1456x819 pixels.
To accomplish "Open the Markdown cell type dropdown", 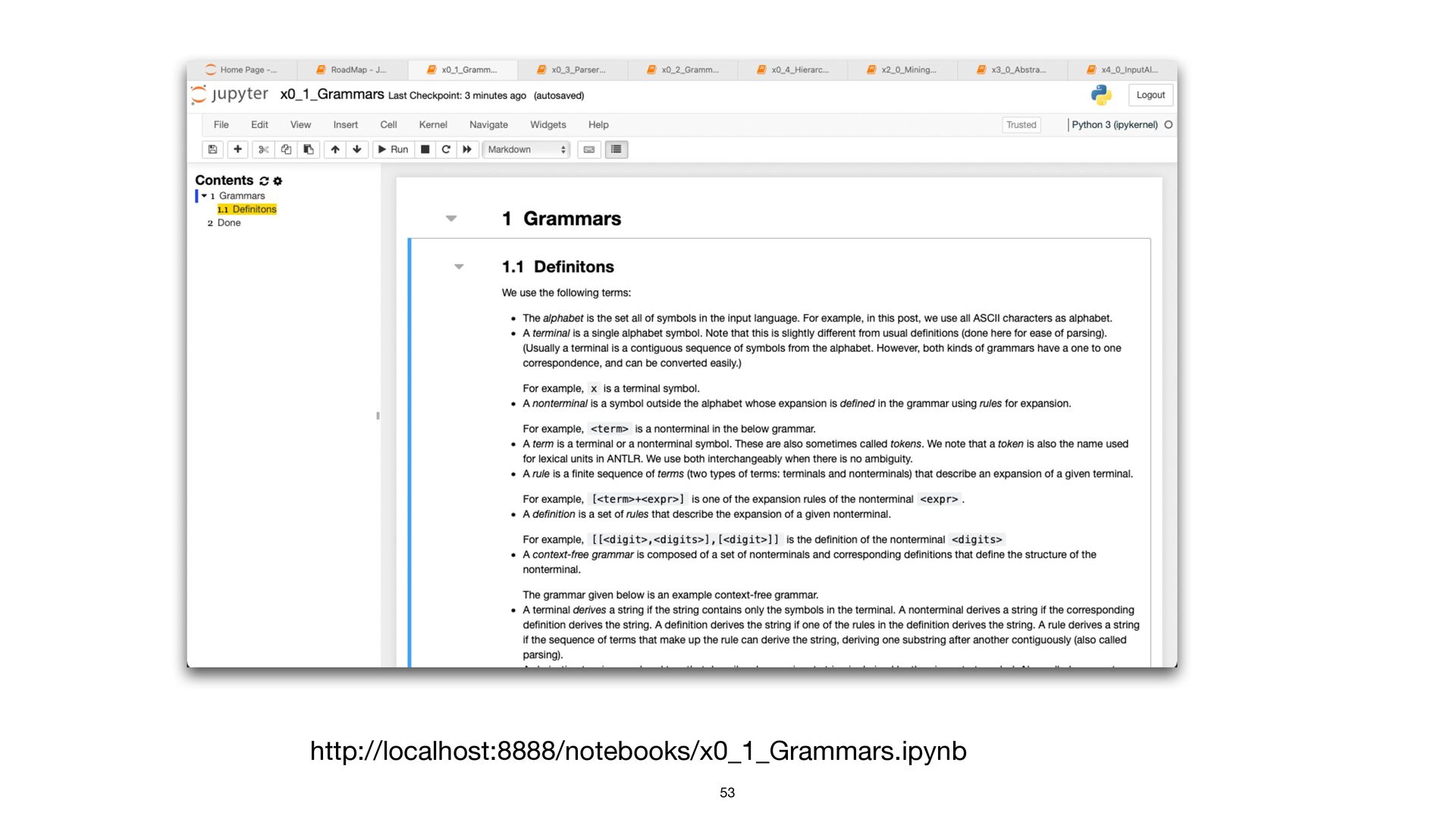I will [x=526, y=149].
